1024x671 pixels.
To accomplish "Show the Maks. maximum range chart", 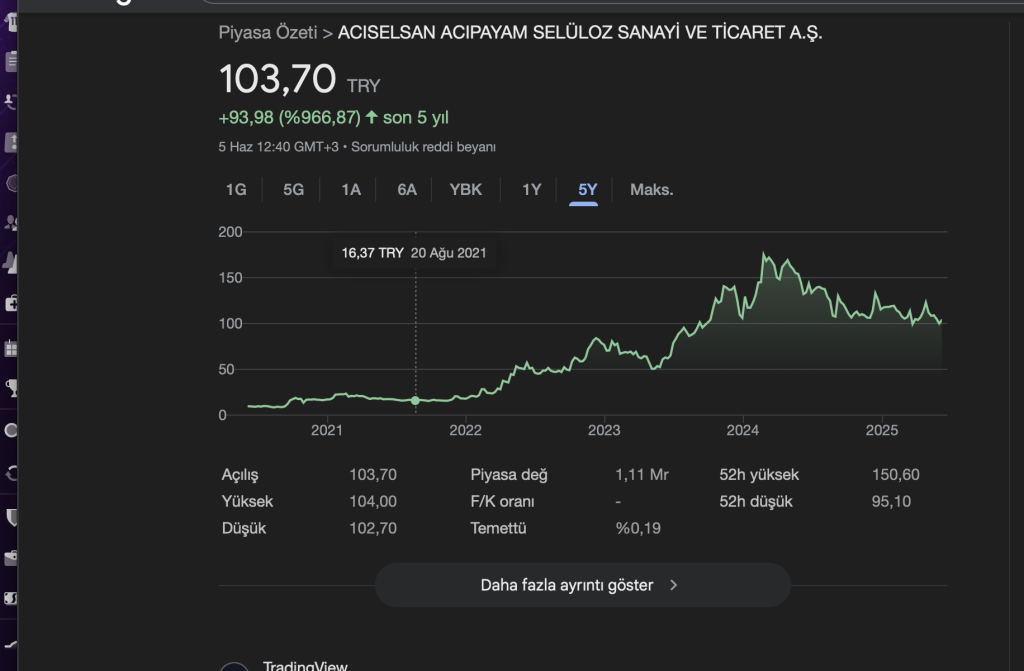I will point(651,190).
